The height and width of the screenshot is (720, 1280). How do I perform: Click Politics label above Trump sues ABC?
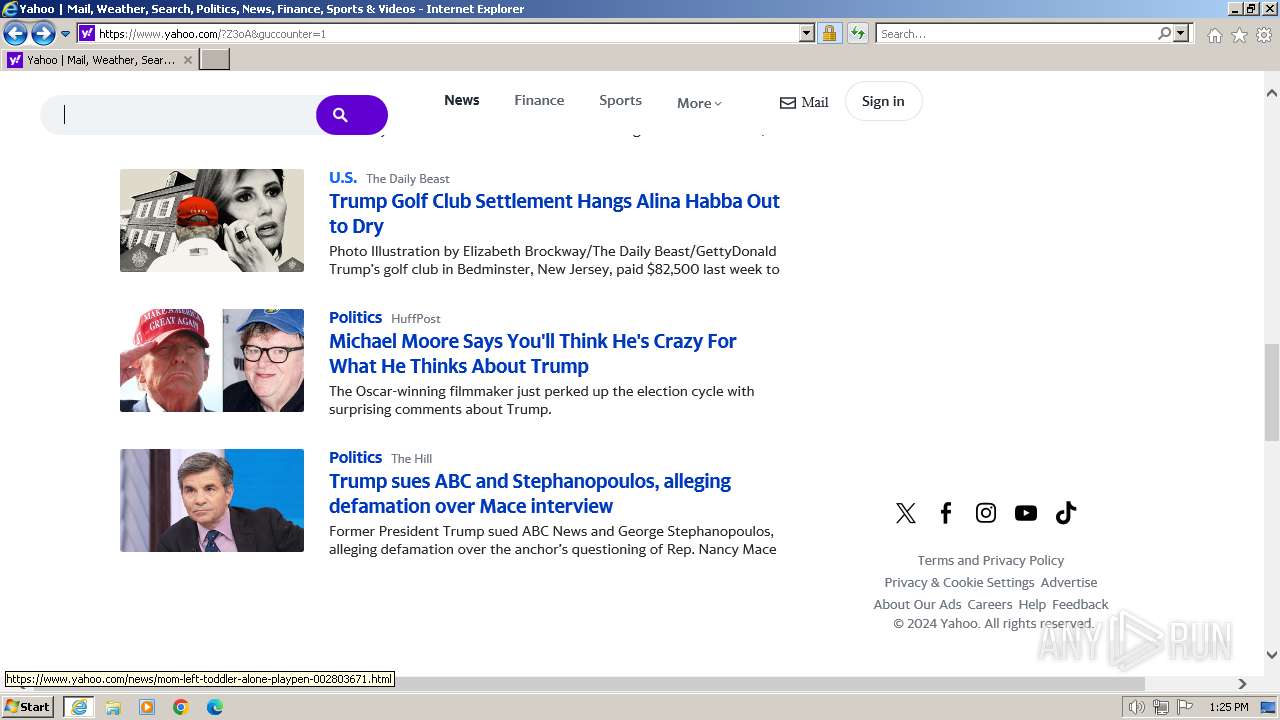pyautogui.click(x=356, y=457)
